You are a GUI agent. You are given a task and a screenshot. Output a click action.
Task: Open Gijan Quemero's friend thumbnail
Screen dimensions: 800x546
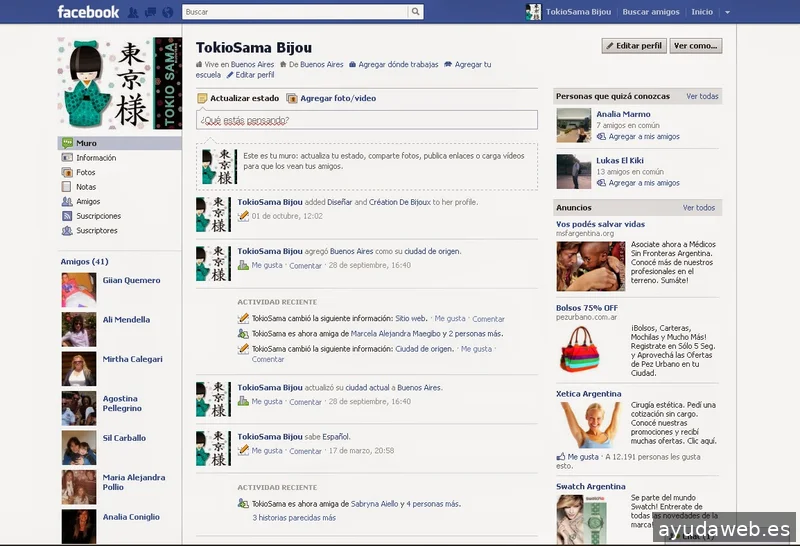click(x=79, y=280)
